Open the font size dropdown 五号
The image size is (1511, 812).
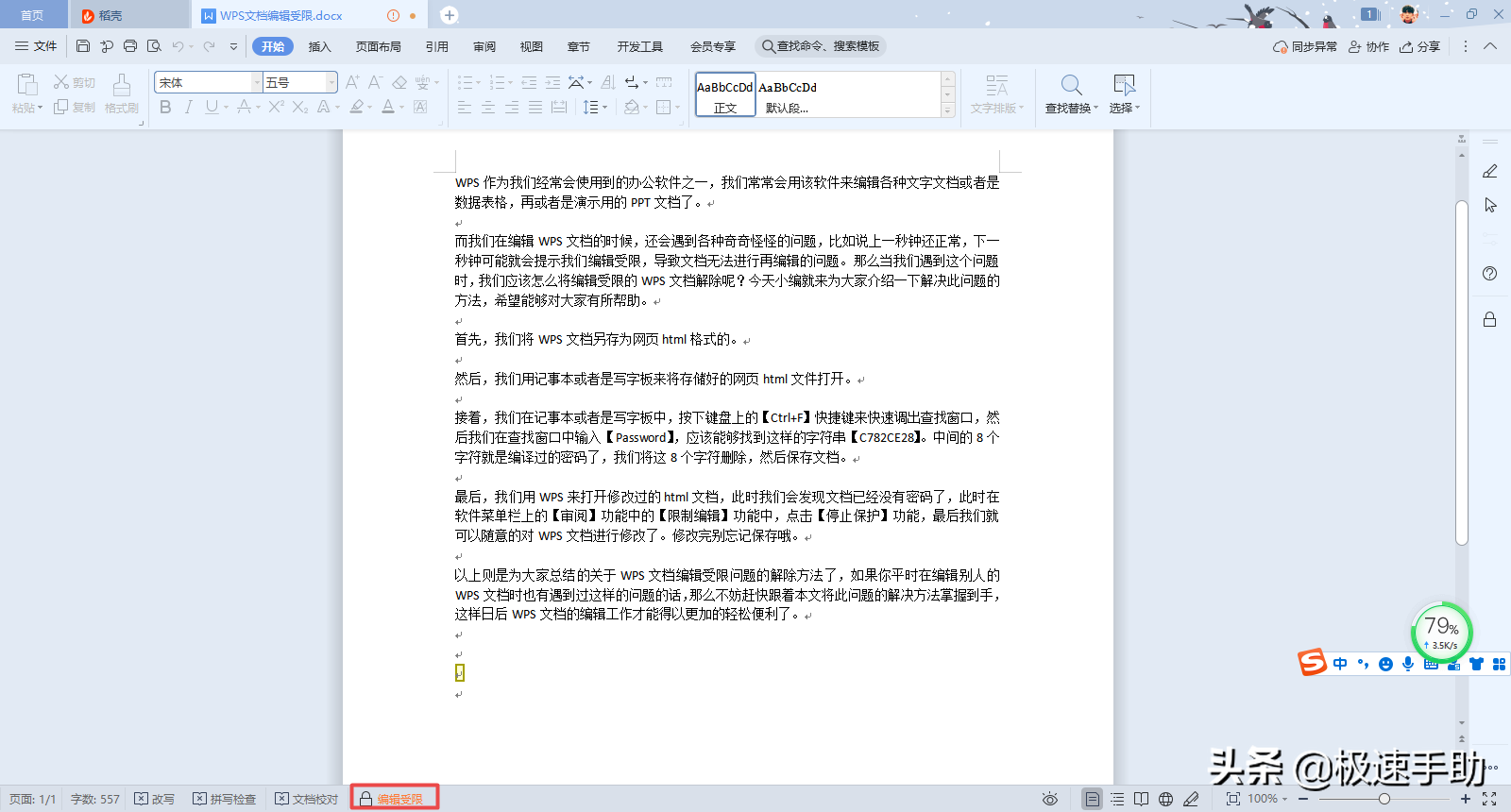point(331,82)
